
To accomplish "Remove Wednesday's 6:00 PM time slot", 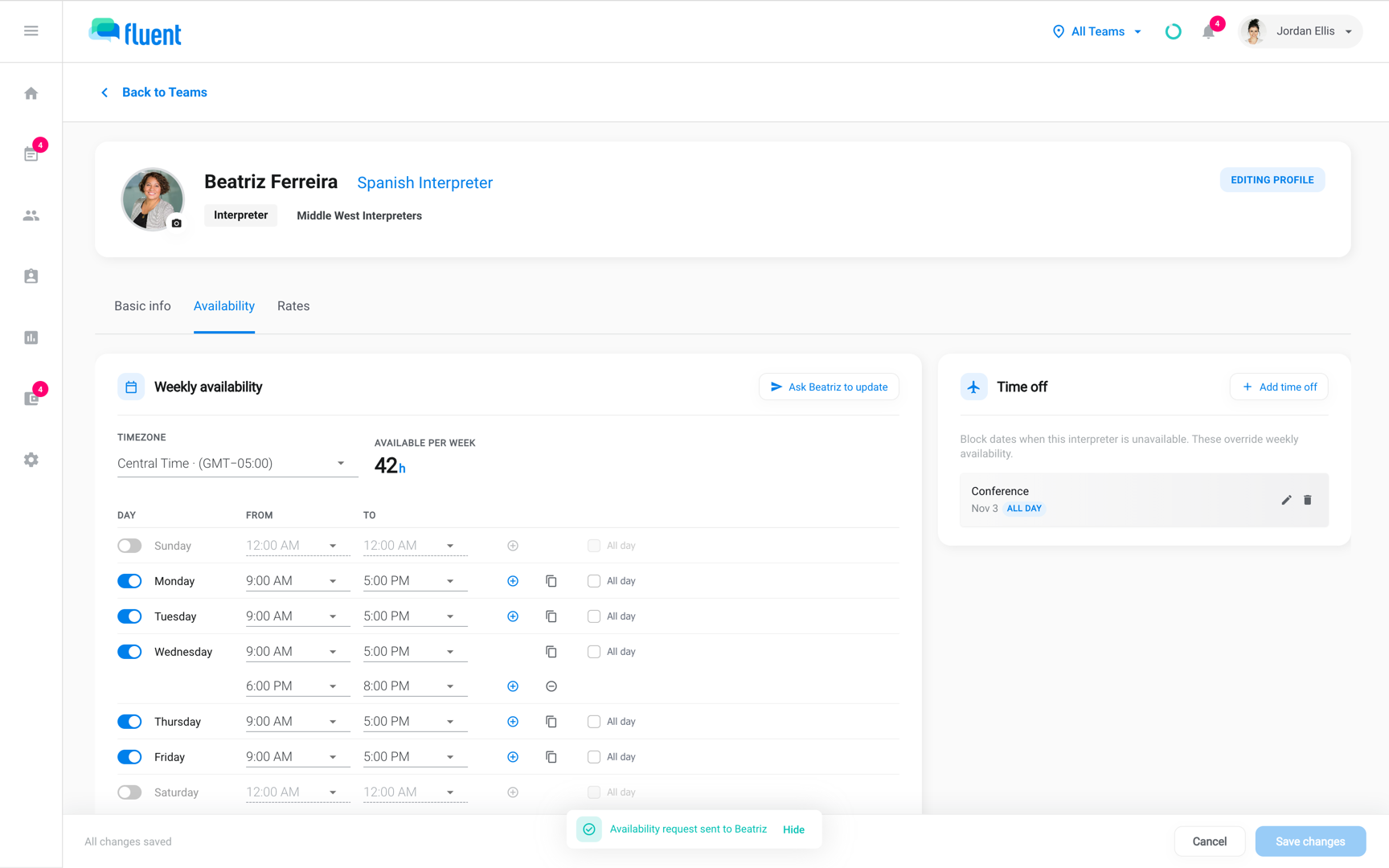I will pos(551,686).
